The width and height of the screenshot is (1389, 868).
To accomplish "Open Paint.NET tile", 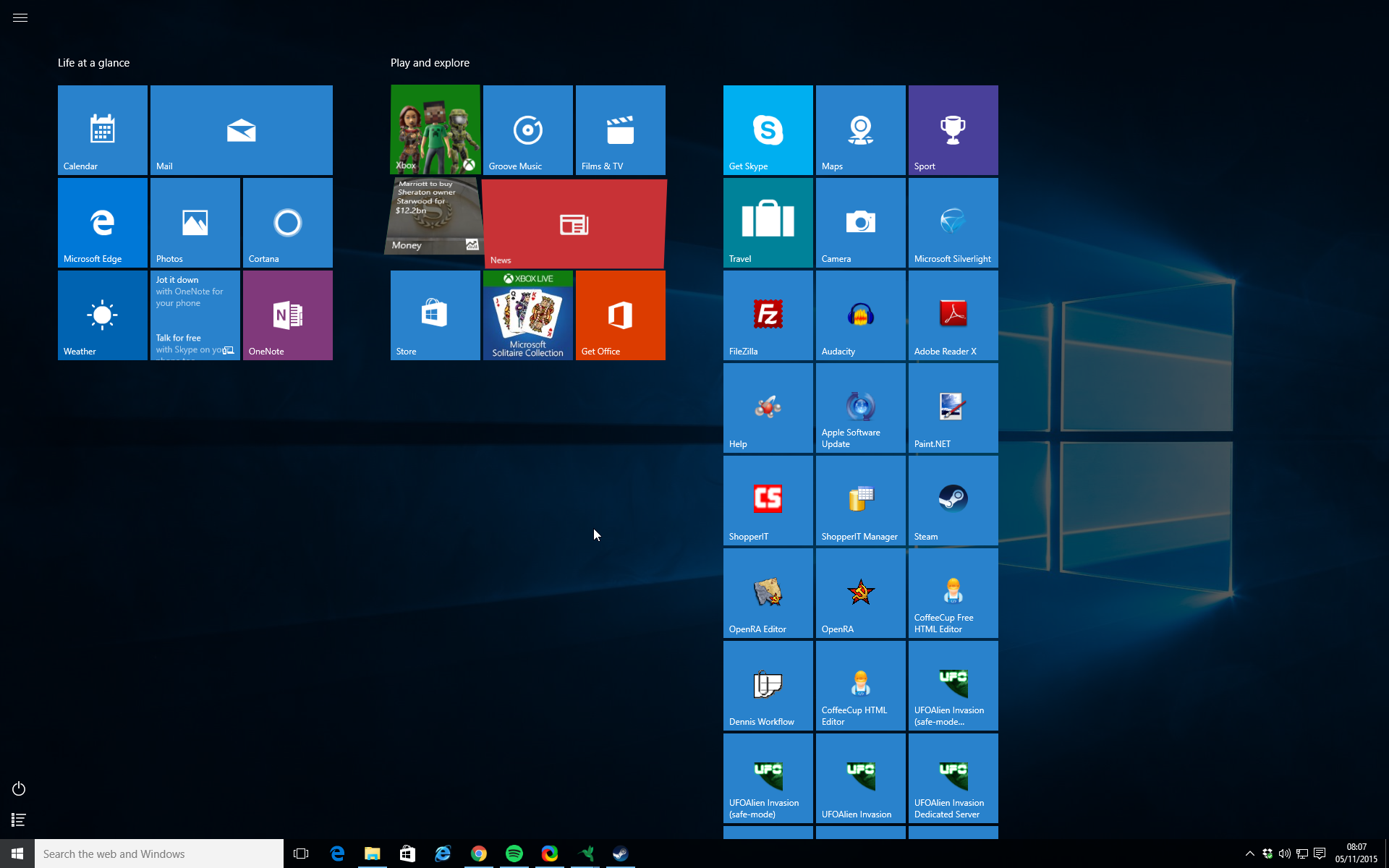I will [x=953, y=408].
